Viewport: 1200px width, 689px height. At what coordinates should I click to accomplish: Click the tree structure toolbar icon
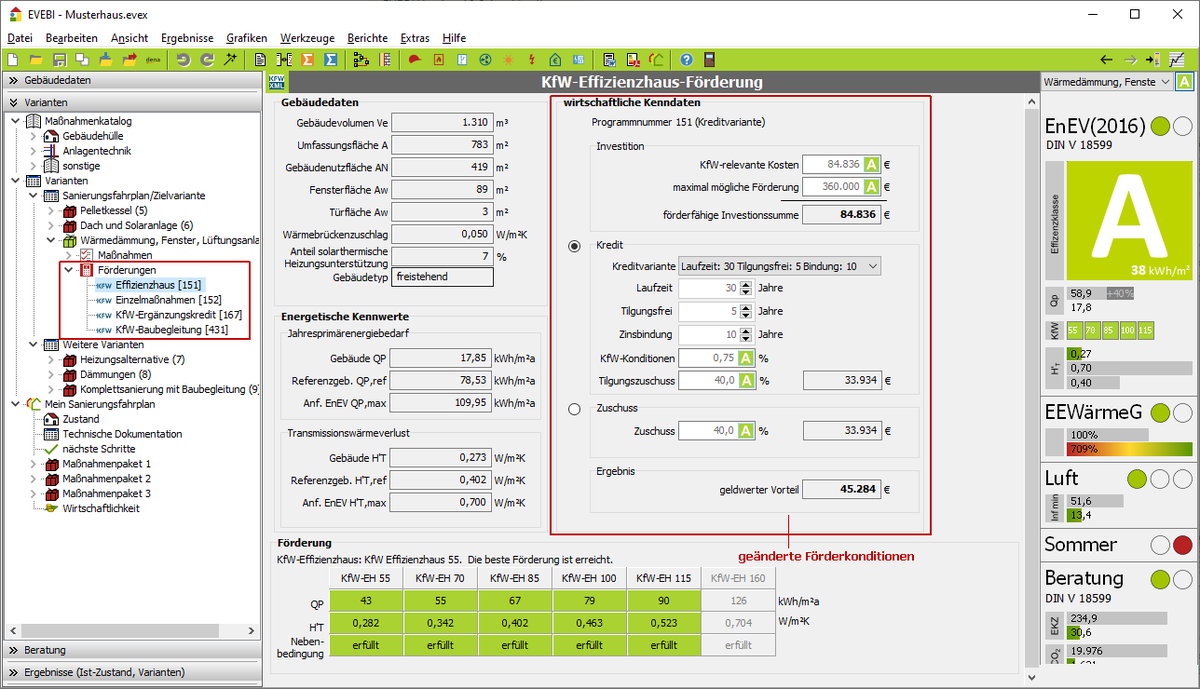(x=362, y=60)
